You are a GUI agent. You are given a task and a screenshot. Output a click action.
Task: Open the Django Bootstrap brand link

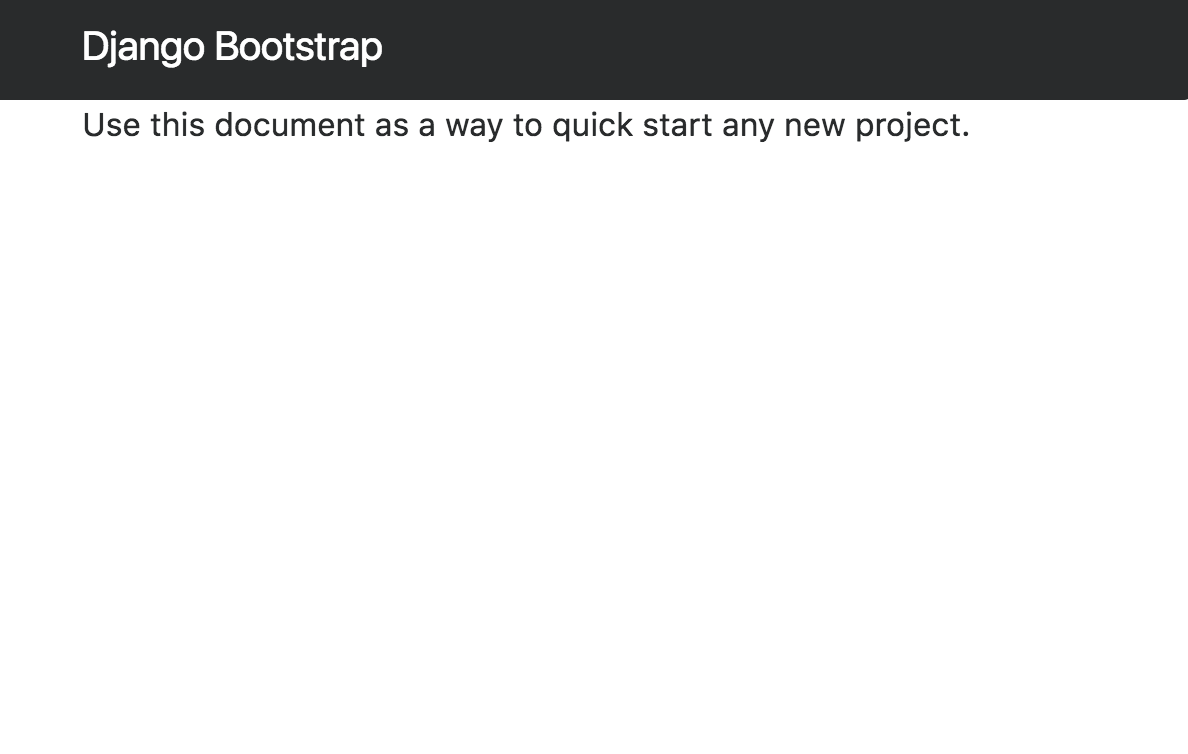tap(232, 48)
